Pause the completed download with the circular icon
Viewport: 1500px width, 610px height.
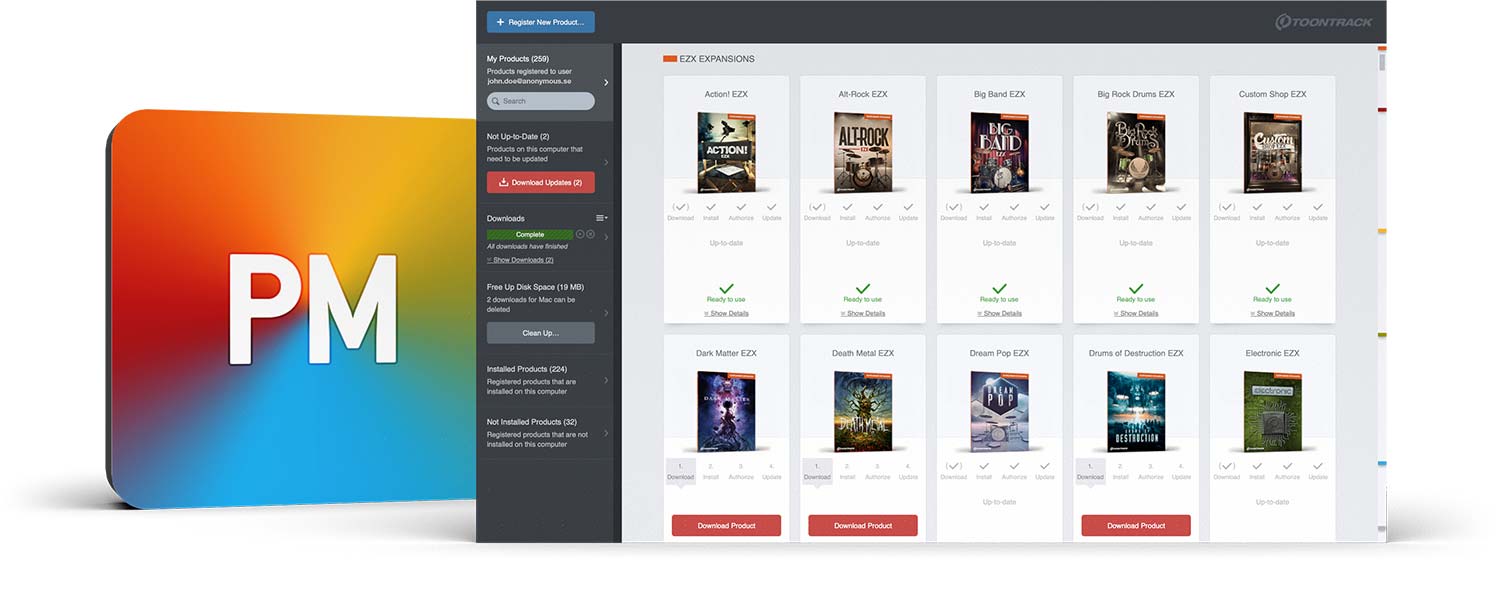(x=580, y=234)
